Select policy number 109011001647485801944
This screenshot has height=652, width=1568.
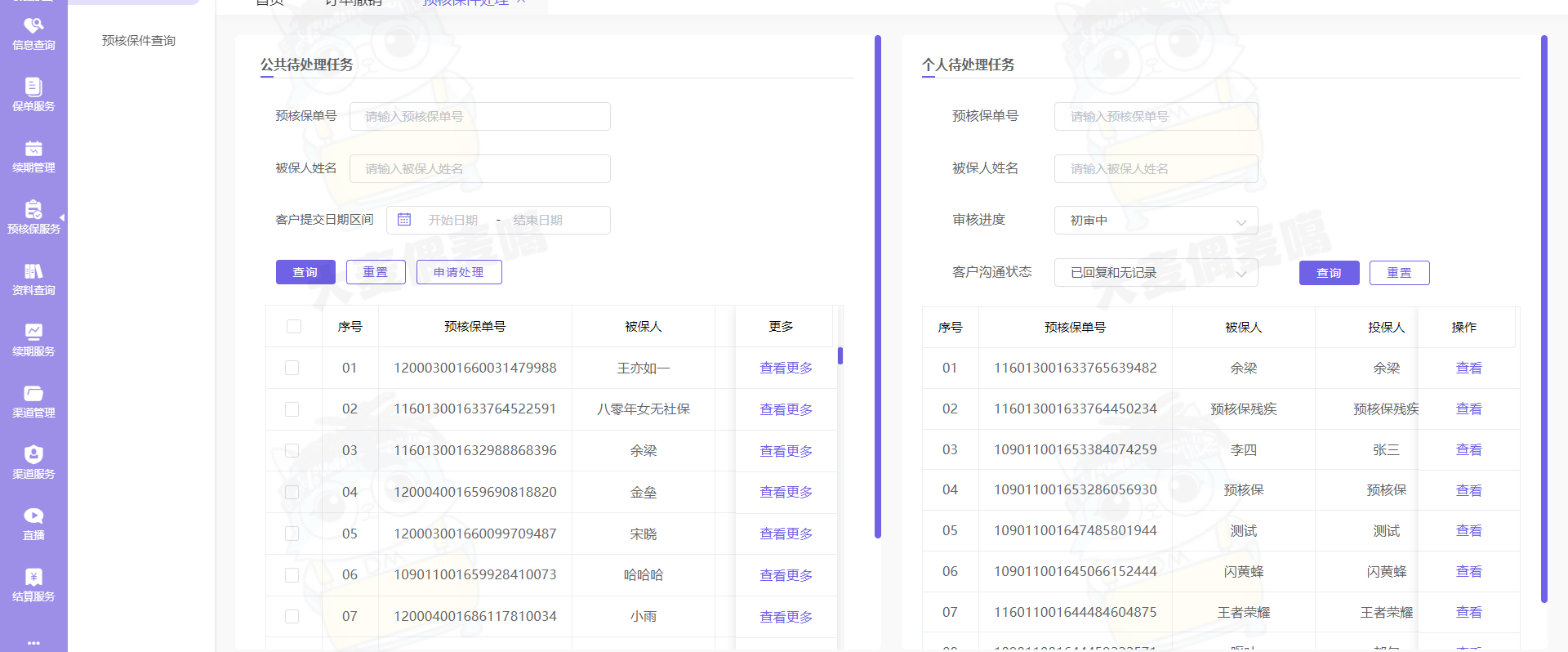tap(1076, 530)
